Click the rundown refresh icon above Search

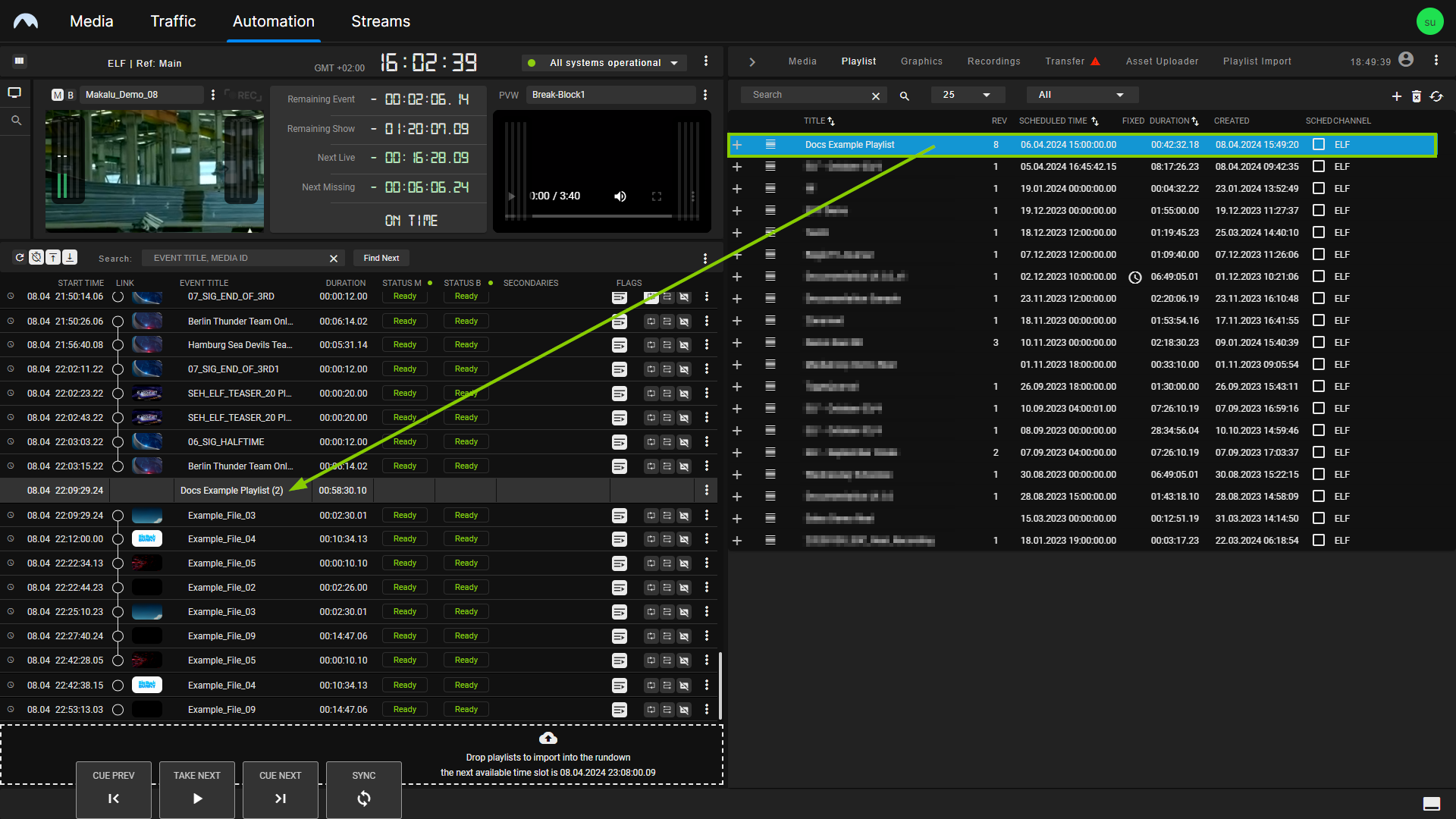click(x=20, y=257)
